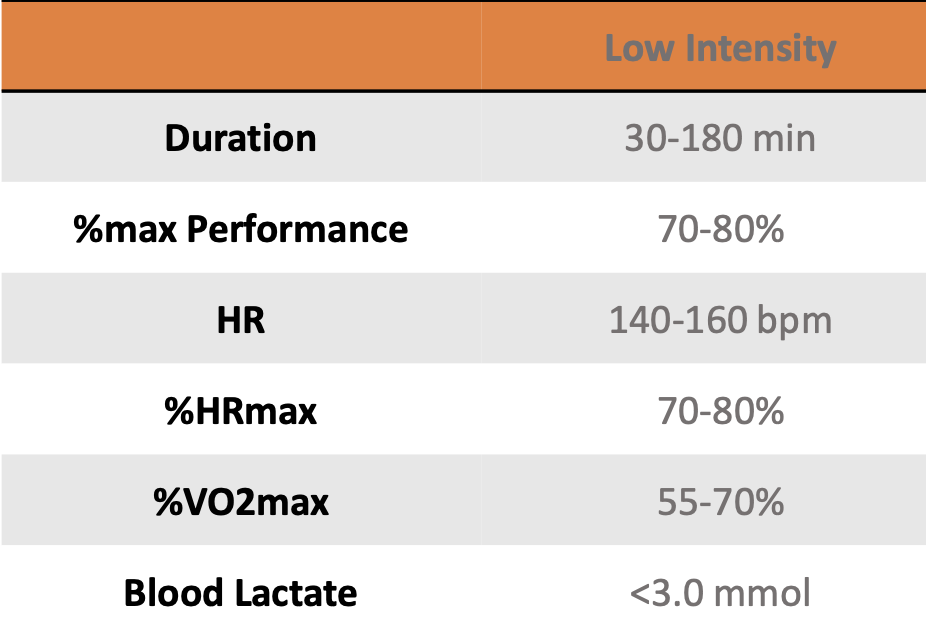
Task: Click the <3.0 mmol value
Action: point(720,594)
